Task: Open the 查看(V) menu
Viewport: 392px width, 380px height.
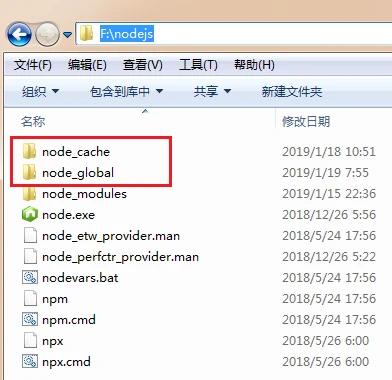Action: click(x=143, y=65)
